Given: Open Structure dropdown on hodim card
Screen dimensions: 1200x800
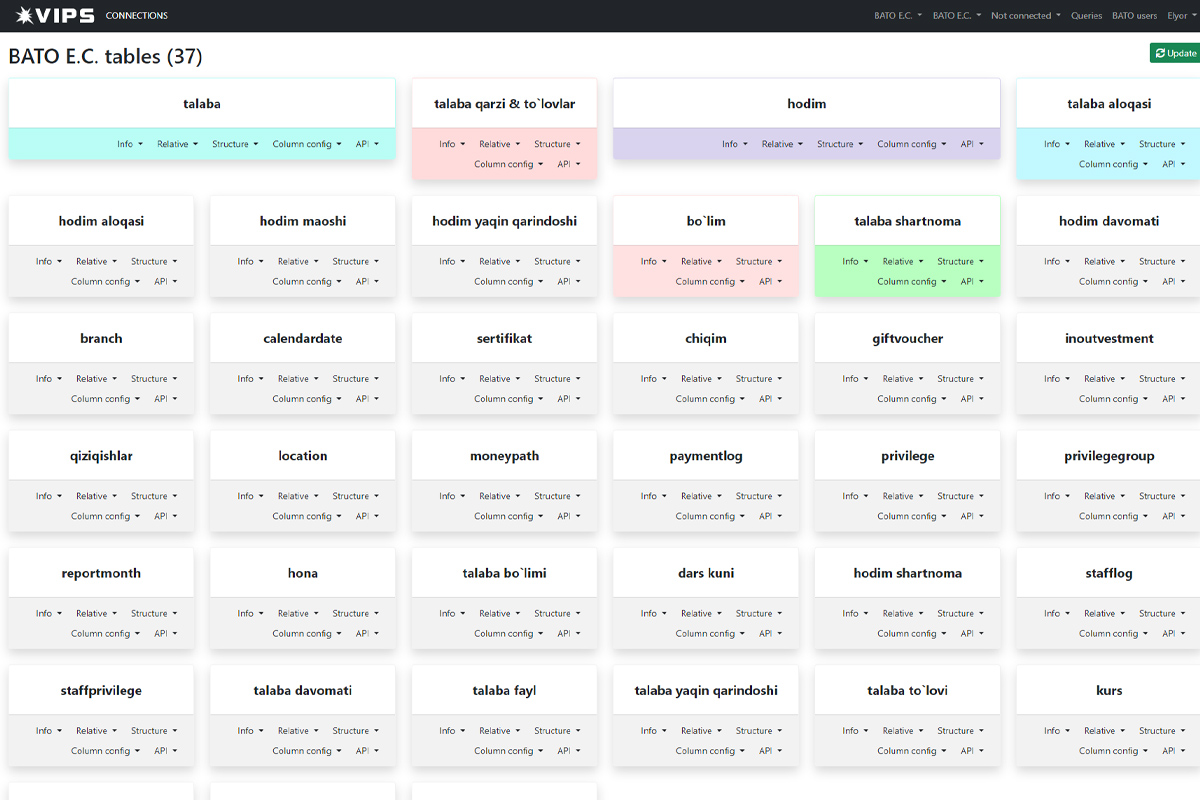Looking at the screenshot, I should pyautogui.click(x=839, y=144).
